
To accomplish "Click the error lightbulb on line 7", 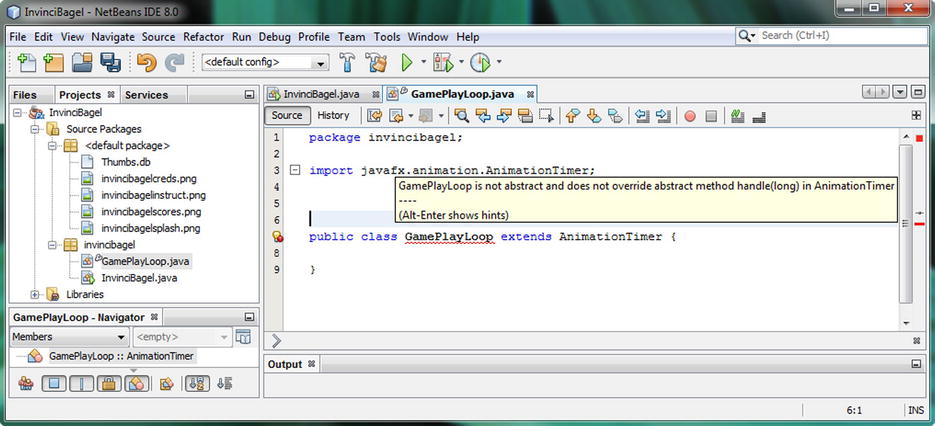I will coord(277,237).
